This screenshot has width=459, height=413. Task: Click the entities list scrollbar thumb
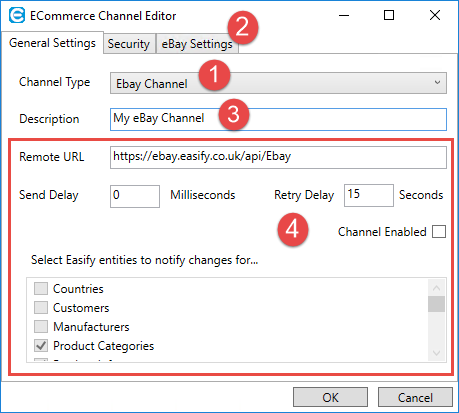(x=436, y=304)
